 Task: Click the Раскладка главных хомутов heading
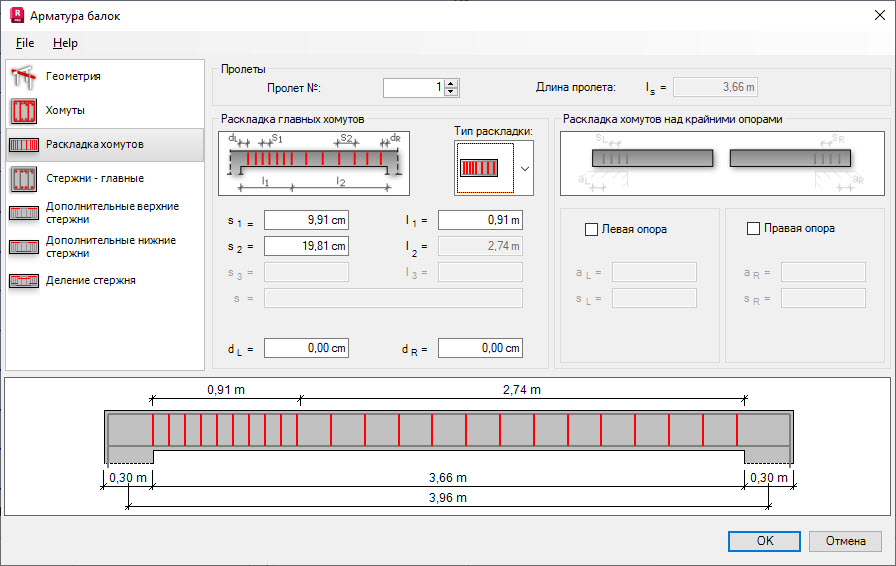(293, 119)
